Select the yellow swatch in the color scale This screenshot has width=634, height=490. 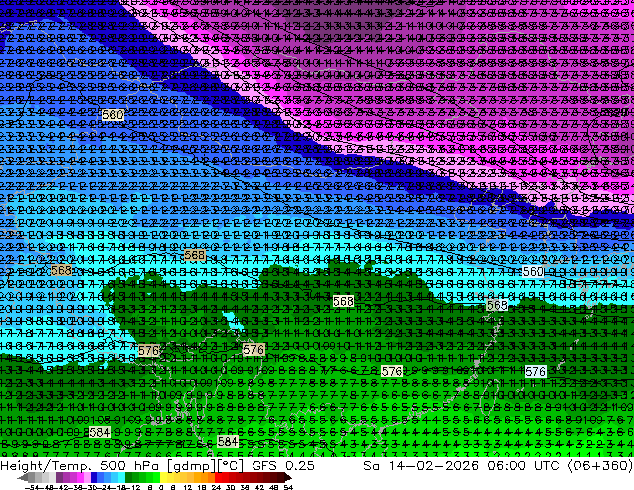(164, 478)
